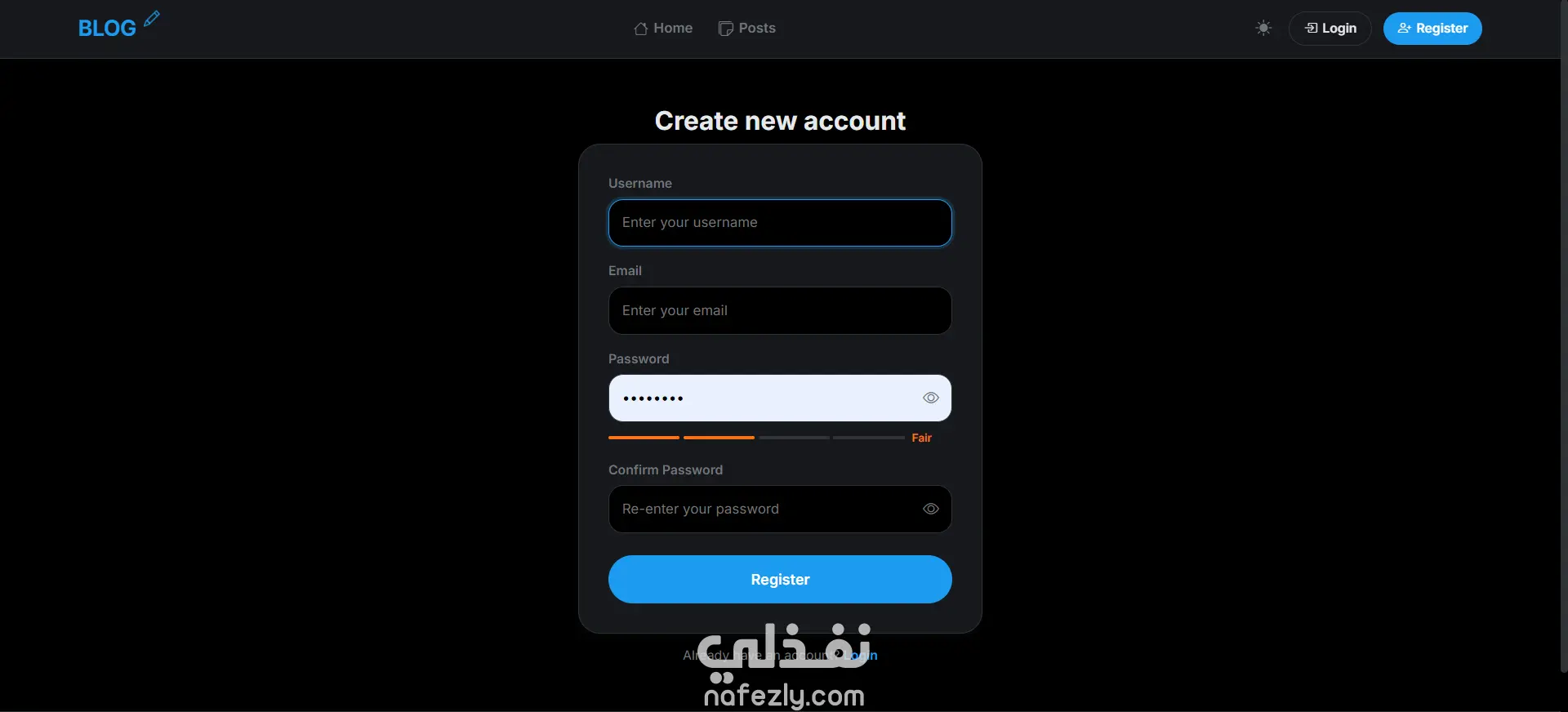Screen dimensions: 1568x712
Task: Click the login arrow icon in header
Action: coord(1311,28)
